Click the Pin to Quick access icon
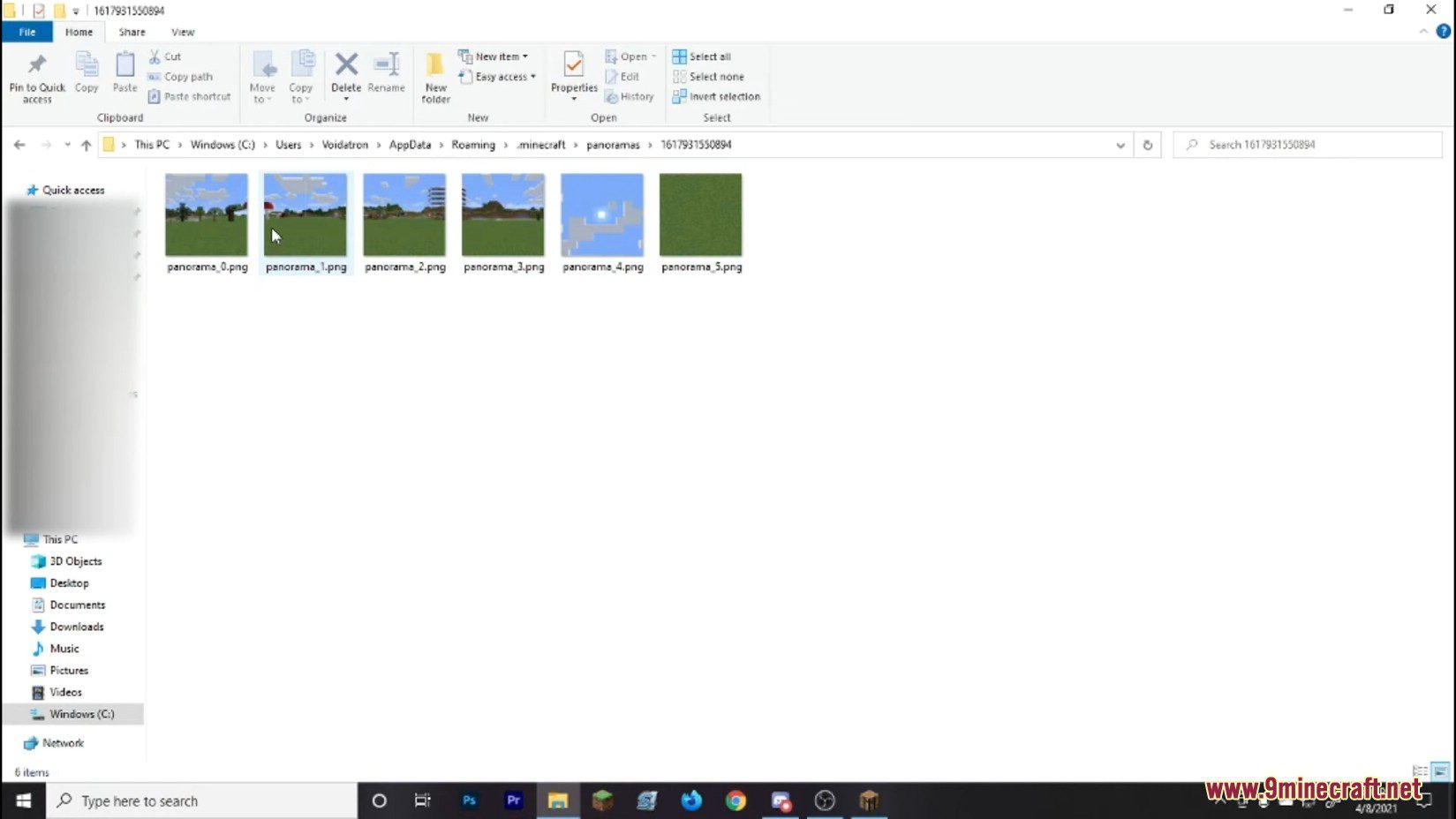The height and width of the screenshot is (819, 1456). click(x=37, y=64)
